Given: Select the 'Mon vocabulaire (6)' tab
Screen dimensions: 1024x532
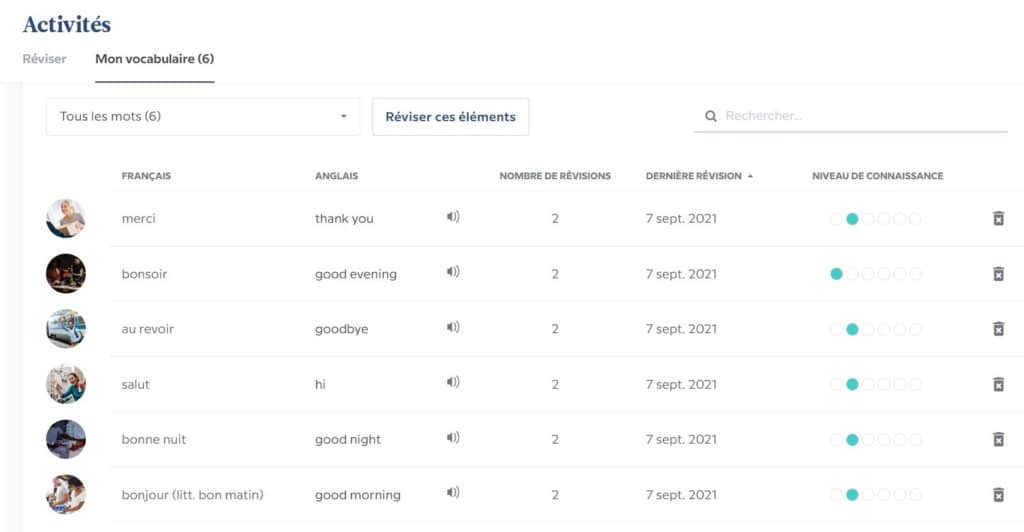Looking at the screenshot, I should click(x=154, y=59).
